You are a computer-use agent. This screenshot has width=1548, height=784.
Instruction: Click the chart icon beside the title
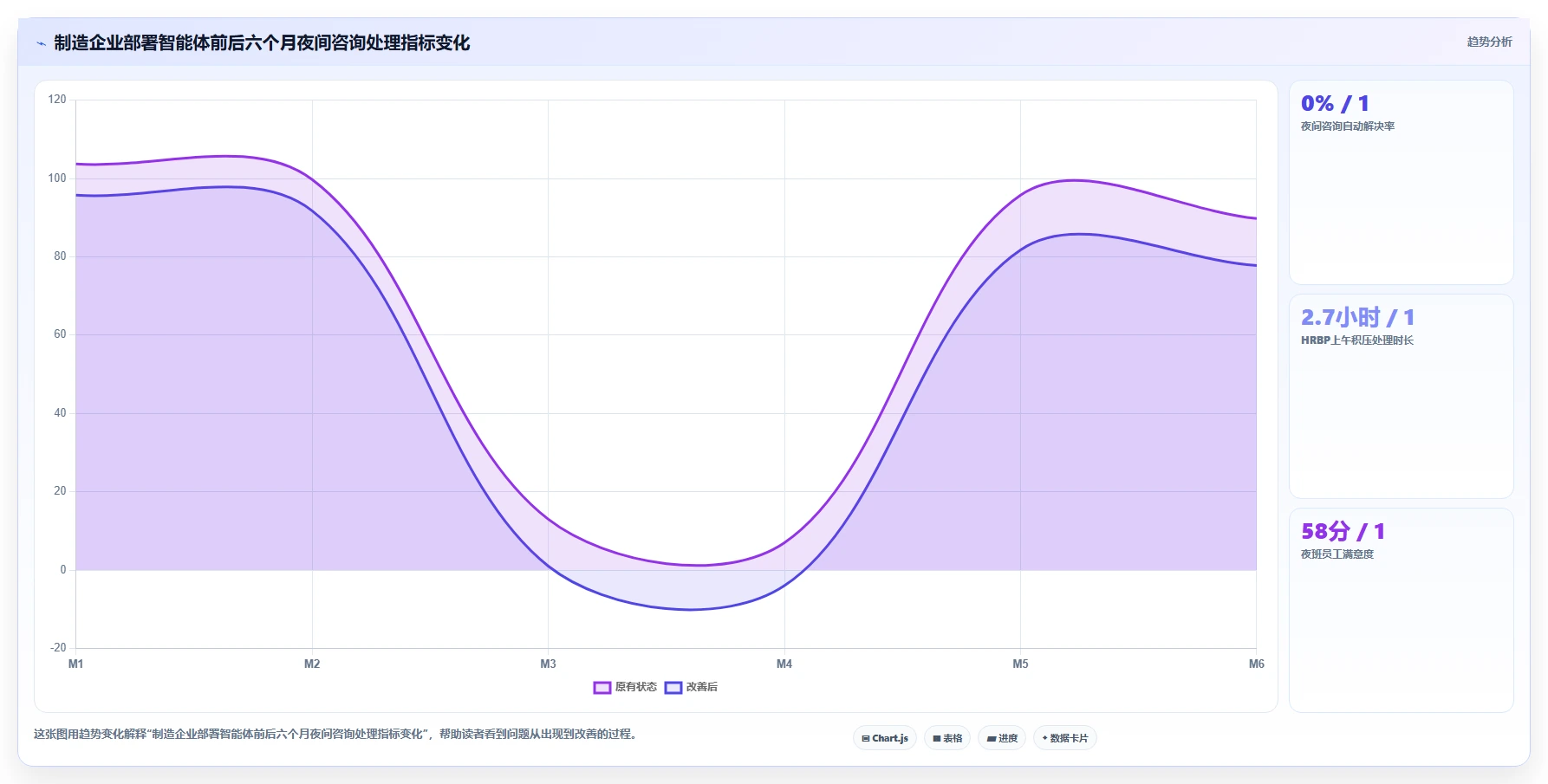pos(41,43)
